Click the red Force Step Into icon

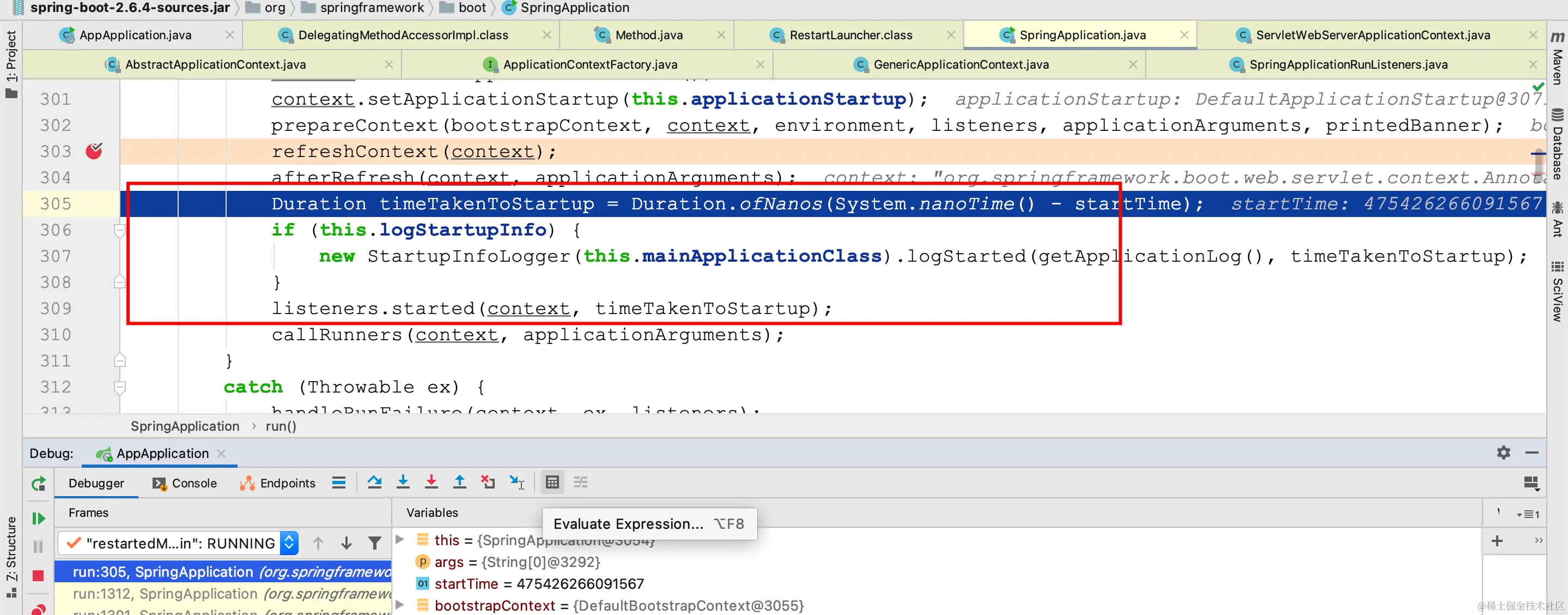tap(431, 483)
